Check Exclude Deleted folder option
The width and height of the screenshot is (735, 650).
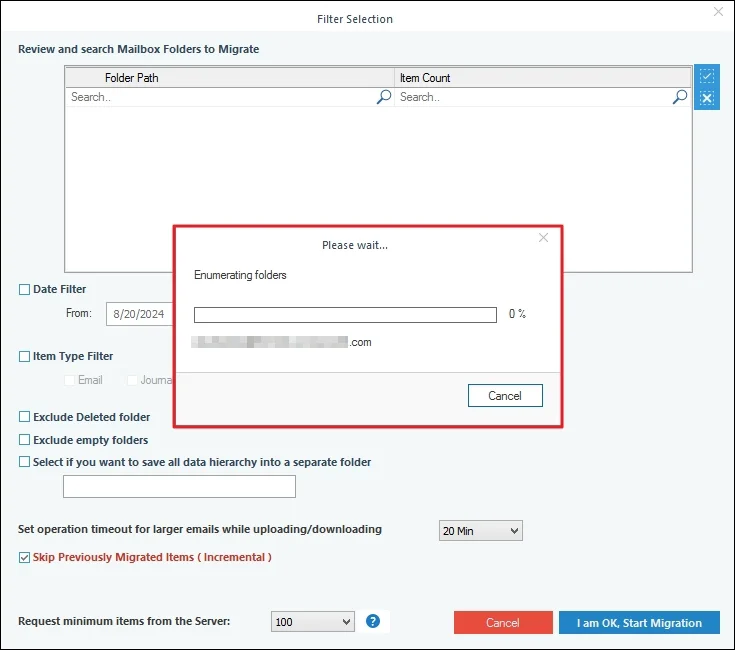click(x=24, y=417)
